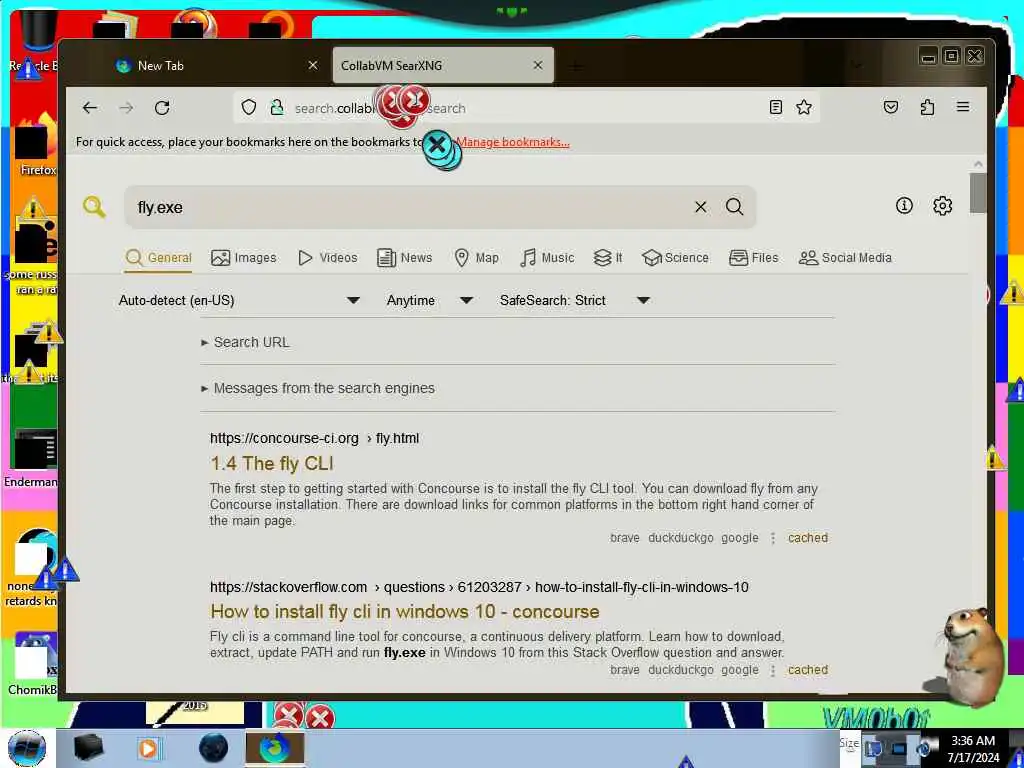This screenshot has width=1024, height=768.
Task: Open the media player taskbar icon
Action: tap(148, 748)
